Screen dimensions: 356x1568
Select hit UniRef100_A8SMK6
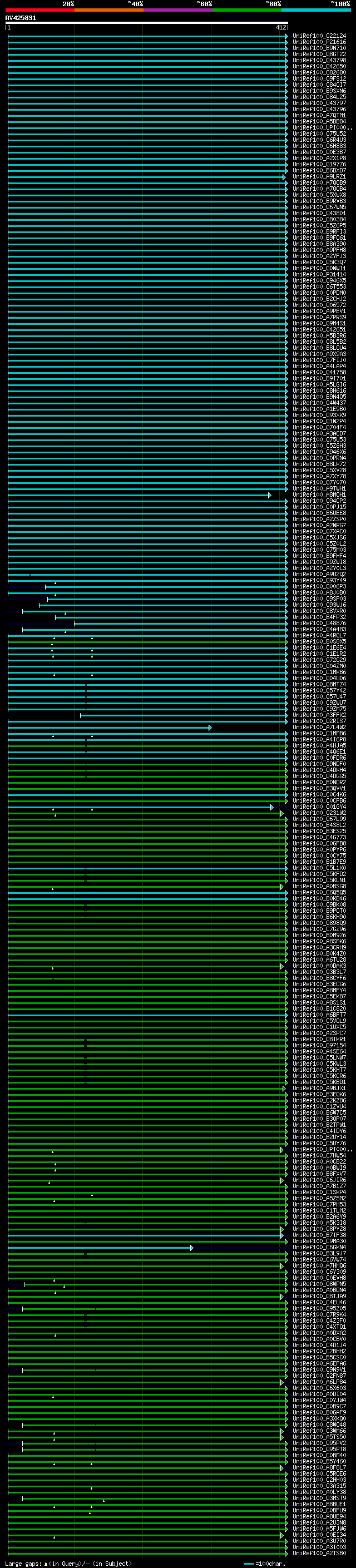pyautogui.click(x=319, y=942)
